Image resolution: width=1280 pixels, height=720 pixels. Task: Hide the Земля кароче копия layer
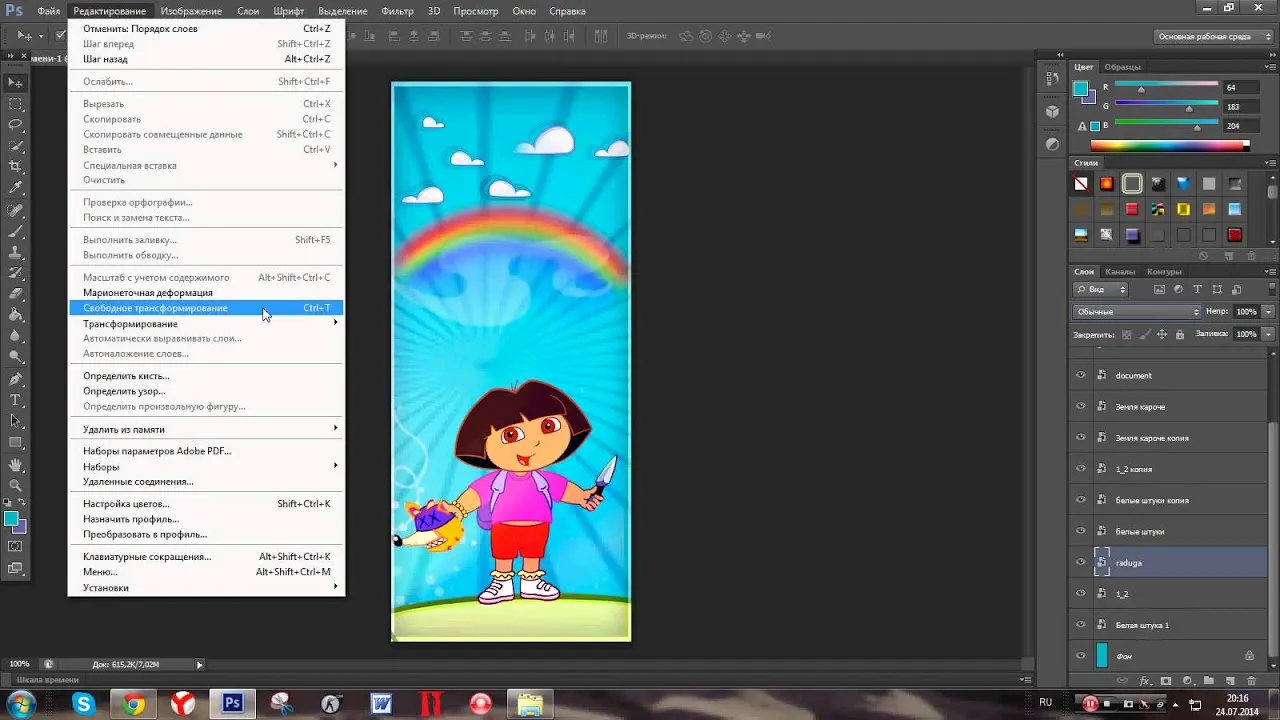pos(1080,437)
